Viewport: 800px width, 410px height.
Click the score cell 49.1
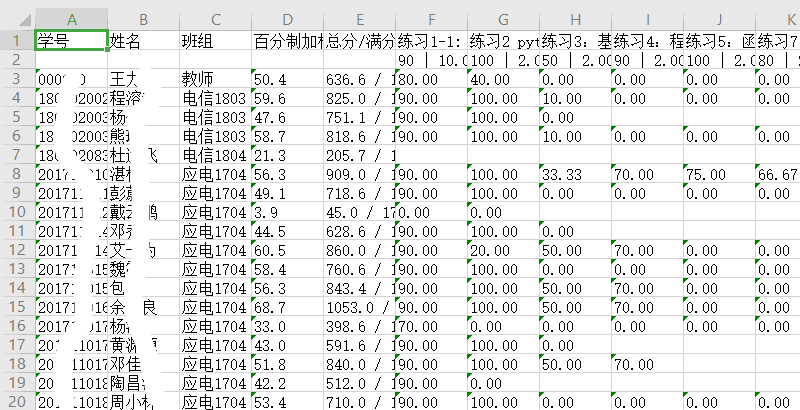pos(287,193)
